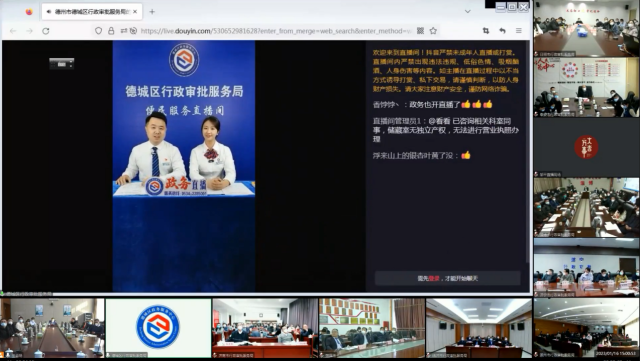Screen dimensions: 640x361
Task: Select the blue logo participant thumbnail
Action: [158, 328]
